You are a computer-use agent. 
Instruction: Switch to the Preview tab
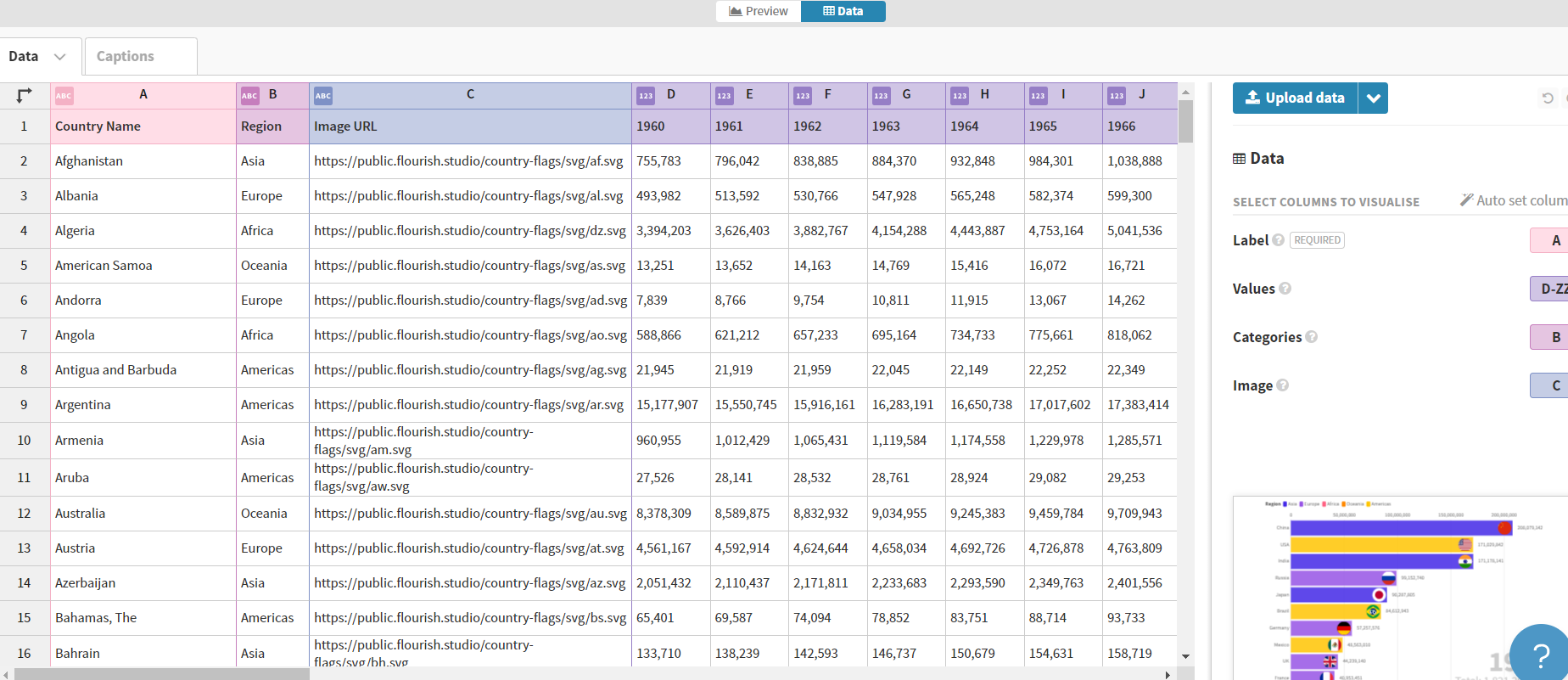coord(759,11)
